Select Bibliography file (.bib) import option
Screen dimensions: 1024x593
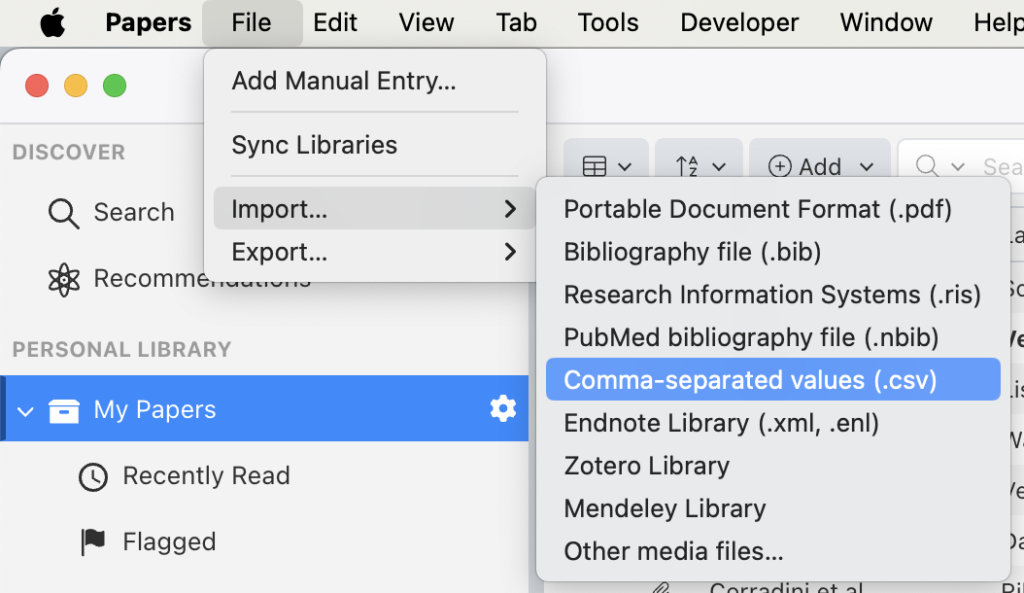coord(692,252)
